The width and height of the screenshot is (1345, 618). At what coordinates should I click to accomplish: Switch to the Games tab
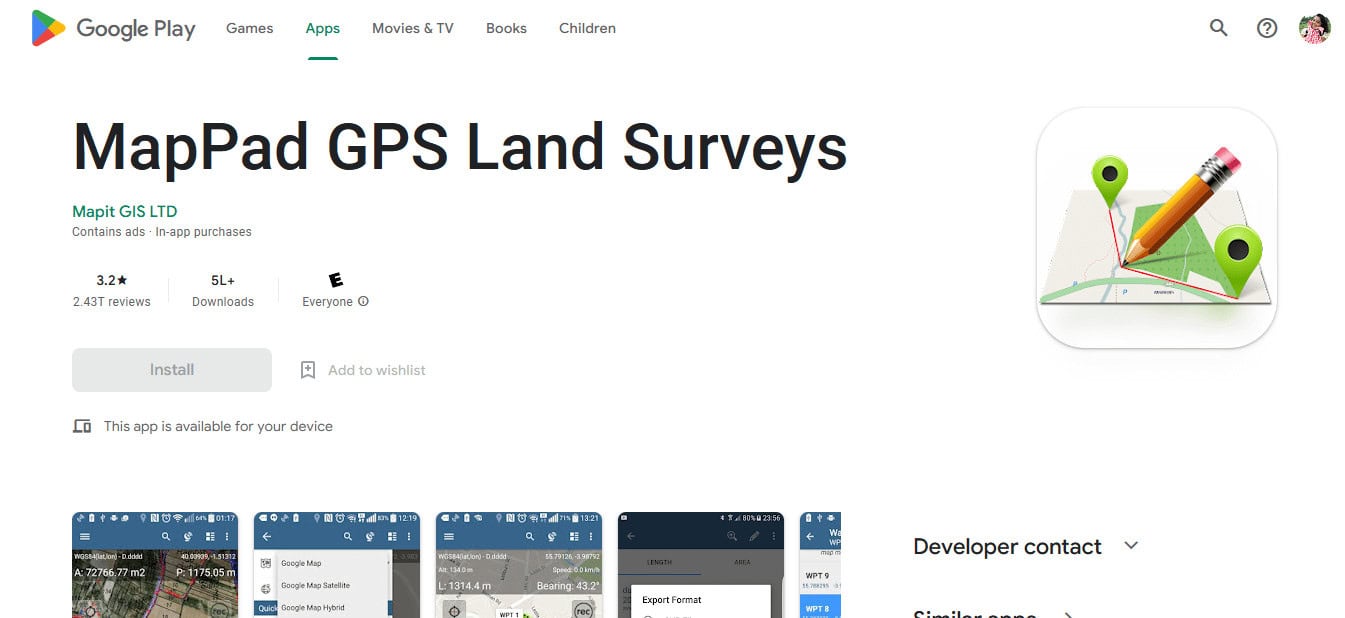(x=249, y=28)
